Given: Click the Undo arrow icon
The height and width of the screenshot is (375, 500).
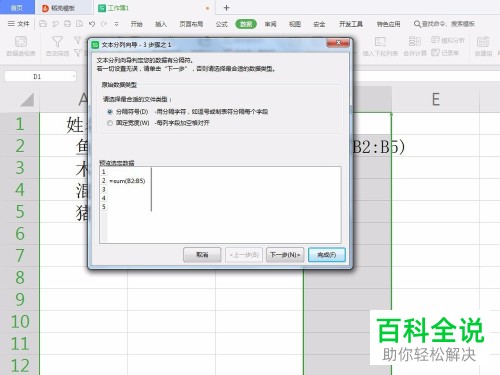Looking at the screenshot, I should point(92,24).
